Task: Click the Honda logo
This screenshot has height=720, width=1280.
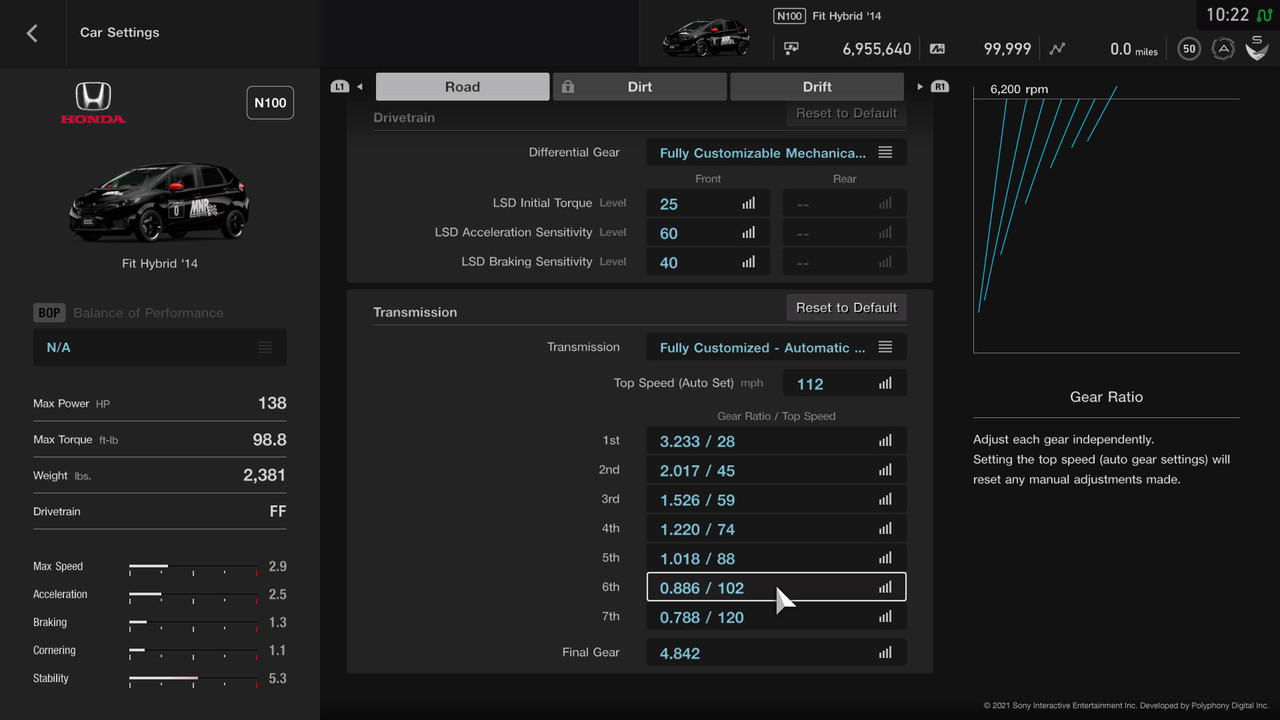Action: tap(93, 103)
